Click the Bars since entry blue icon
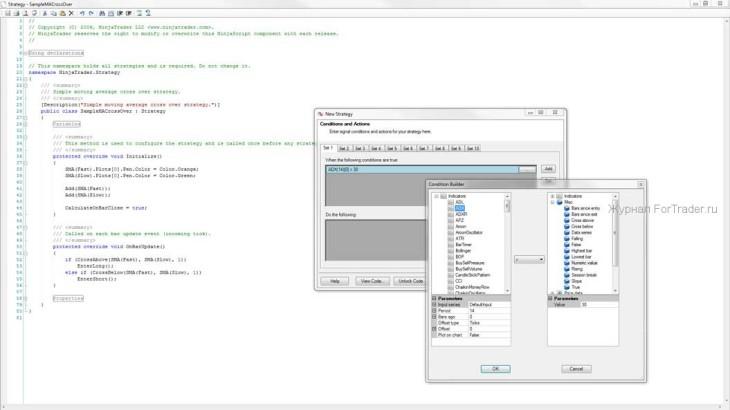This screenshot has width=730, height=410. [567, 208]
